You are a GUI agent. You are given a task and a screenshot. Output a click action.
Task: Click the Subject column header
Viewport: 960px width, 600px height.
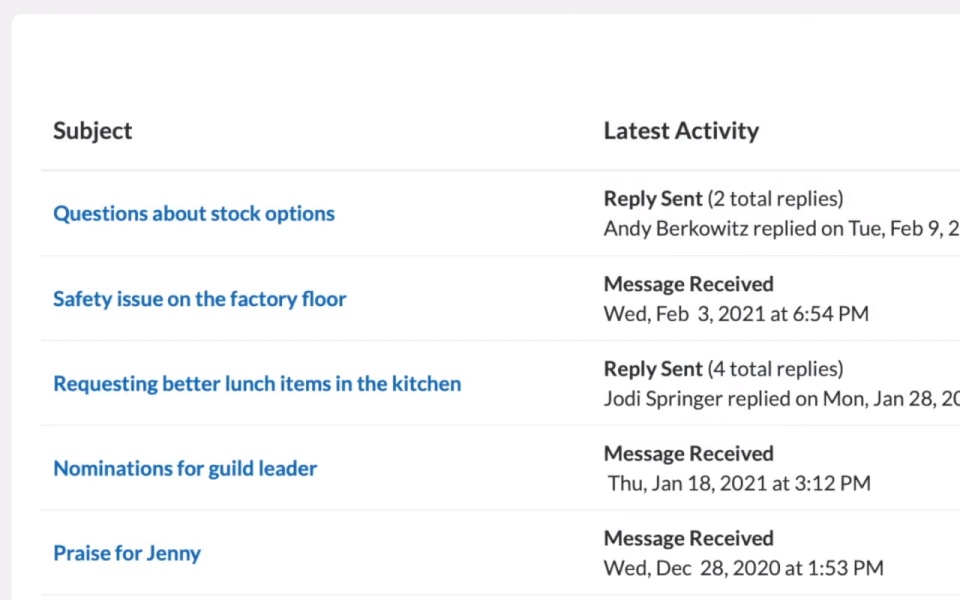93,131
